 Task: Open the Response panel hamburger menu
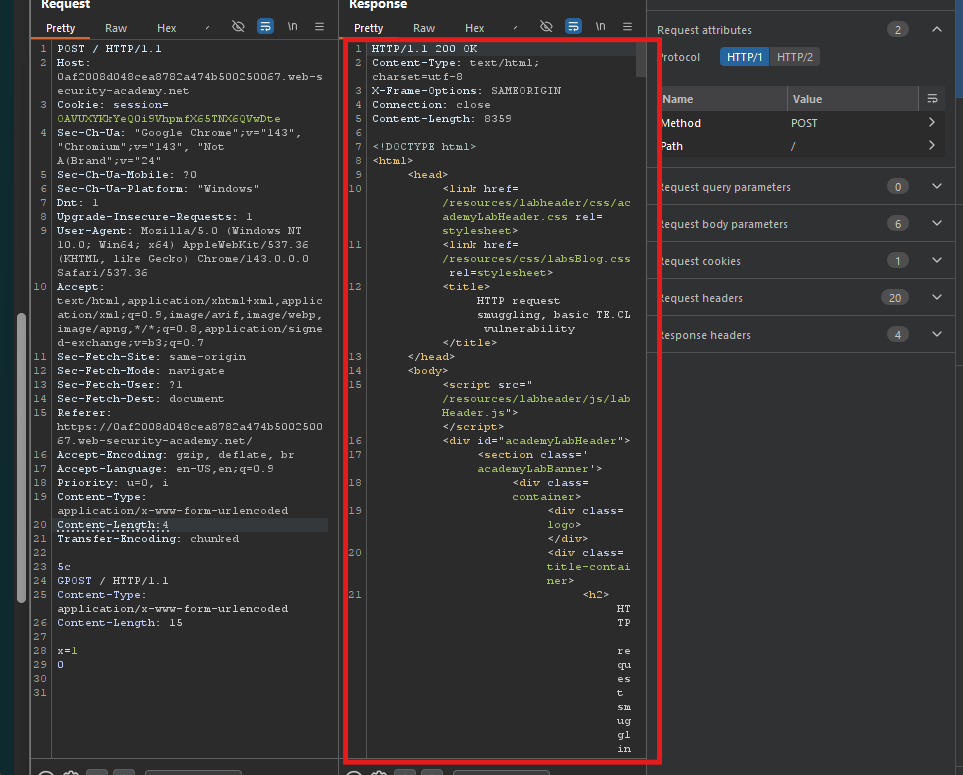click(627, 26)
